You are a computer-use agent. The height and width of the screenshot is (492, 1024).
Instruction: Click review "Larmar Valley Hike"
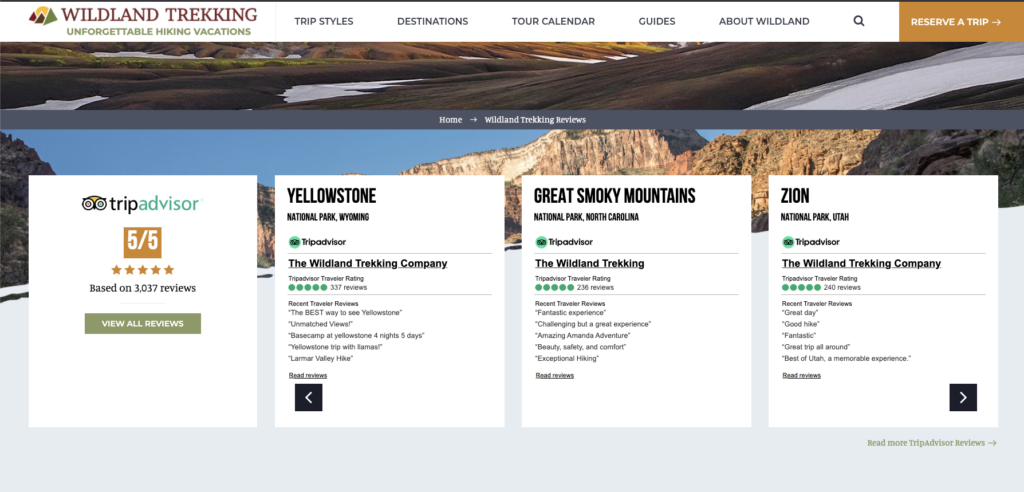point(321,358)
